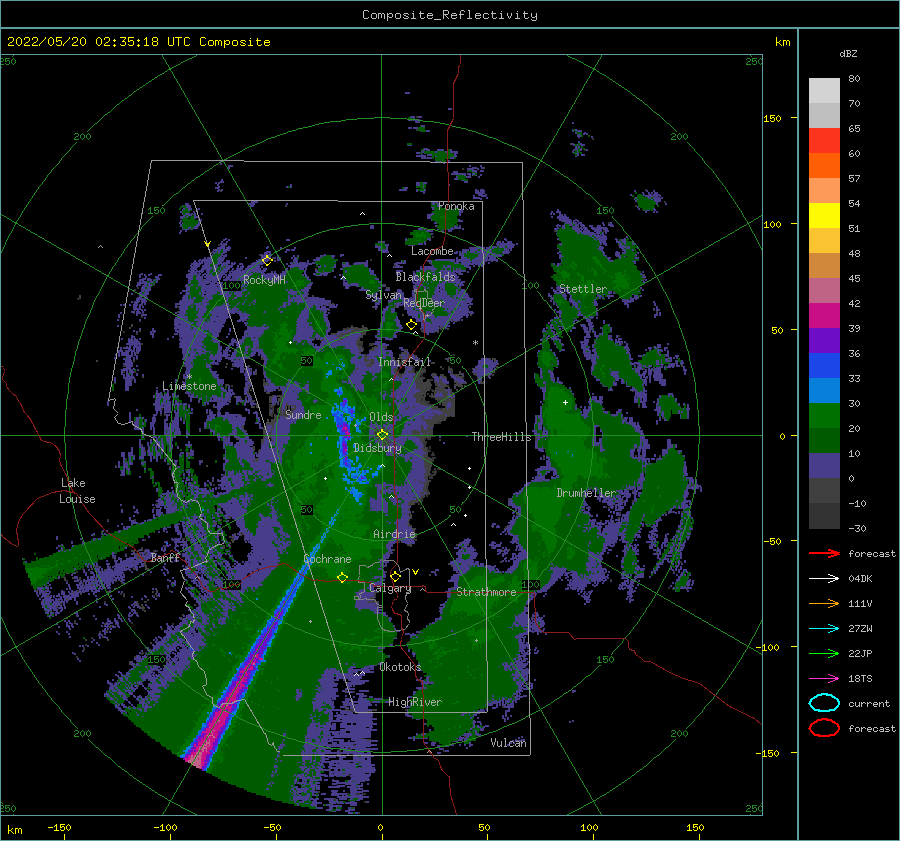Click the Cochrane label

click(x=327, y=559)
